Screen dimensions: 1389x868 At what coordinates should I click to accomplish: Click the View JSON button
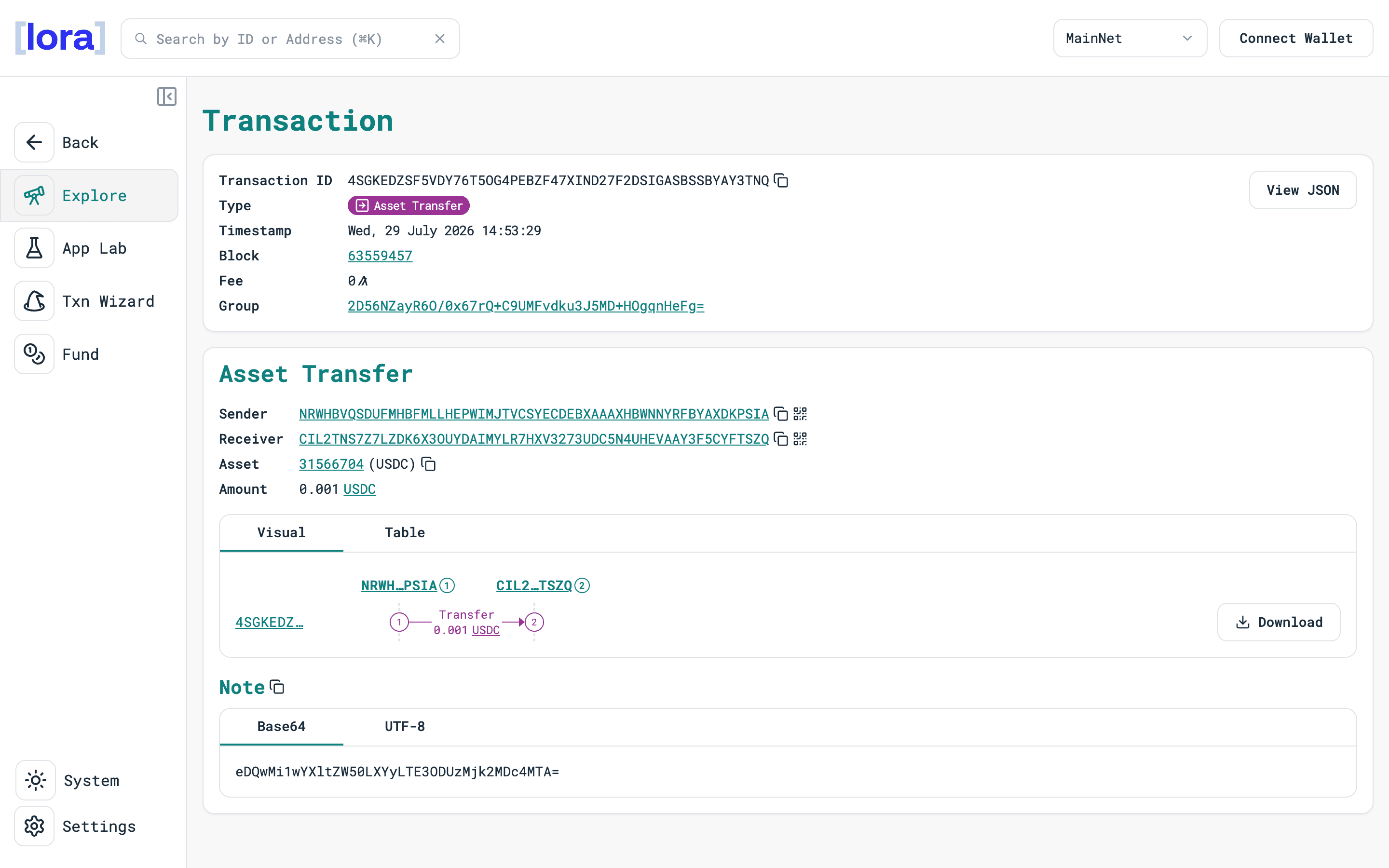tap(1302, 190)
